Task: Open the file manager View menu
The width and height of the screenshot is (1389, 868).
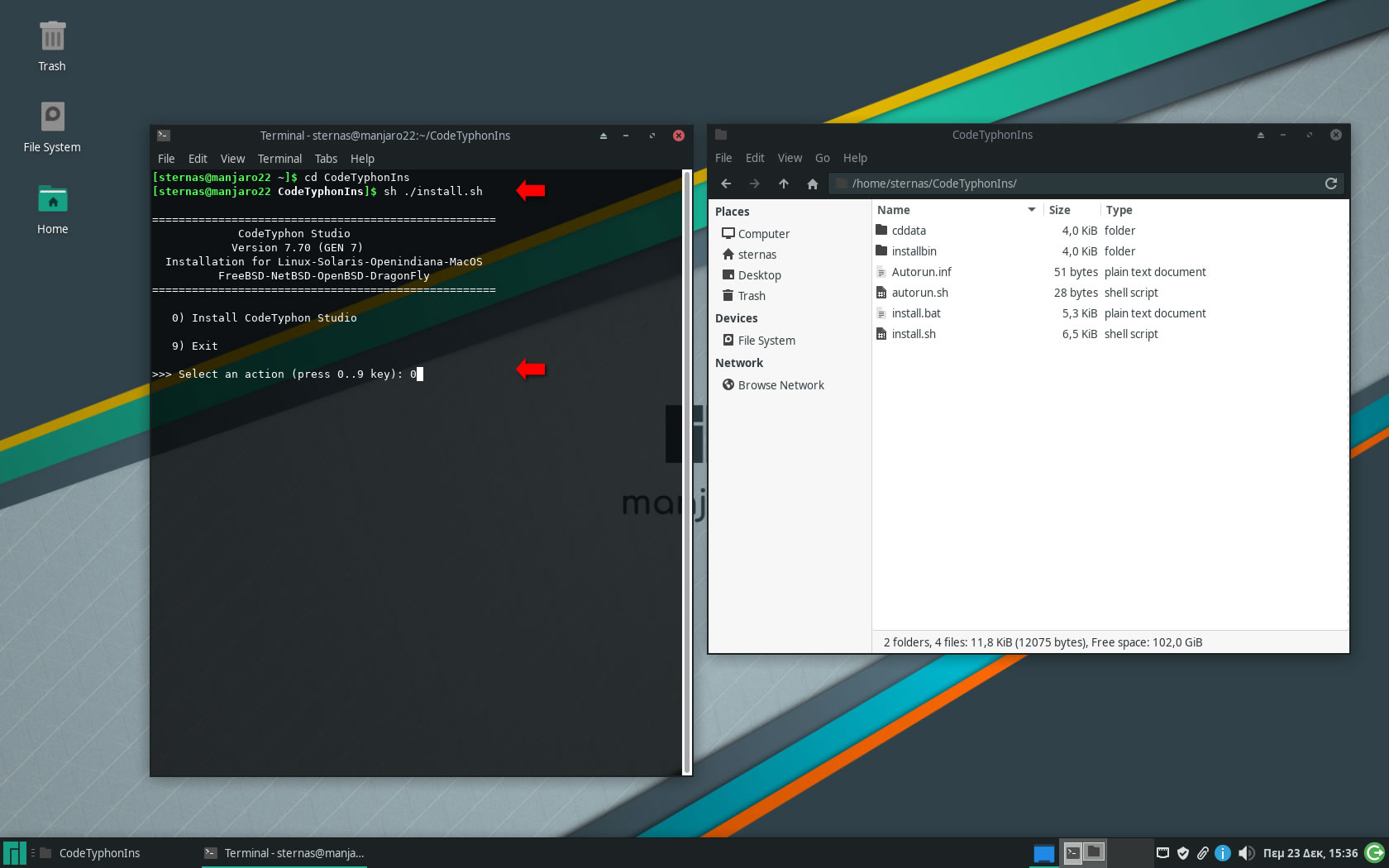Action: [790, 158]
